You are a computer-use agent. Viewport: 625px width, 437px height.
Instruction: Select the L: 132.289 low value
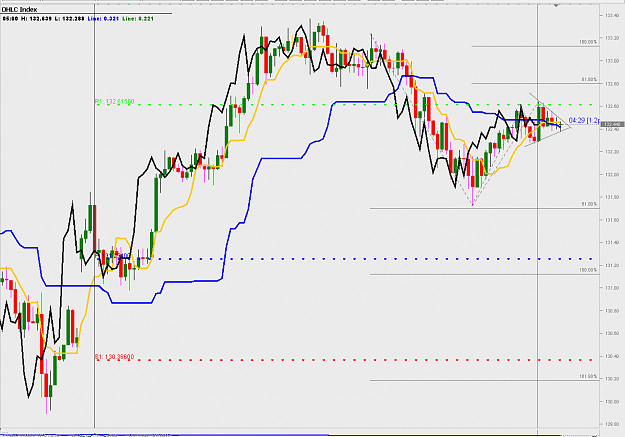[x=69, y=19]
